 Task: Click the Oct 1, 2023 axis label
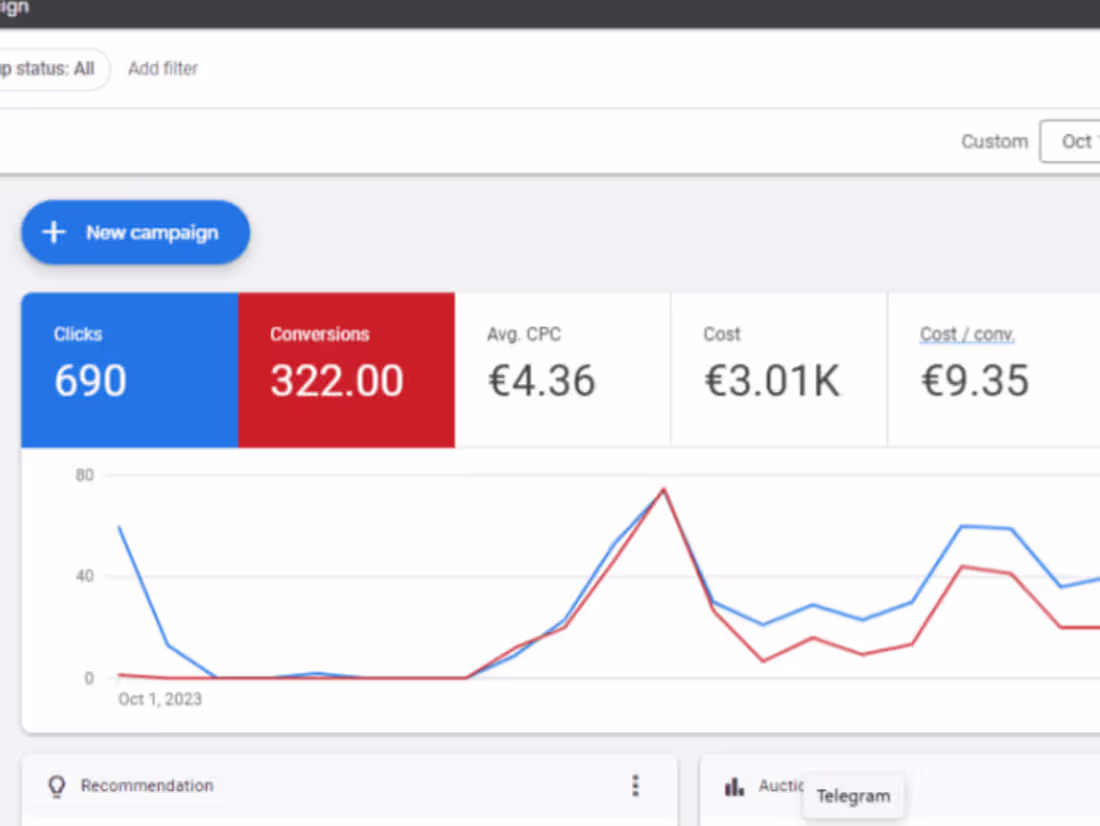tap(159, 699)
